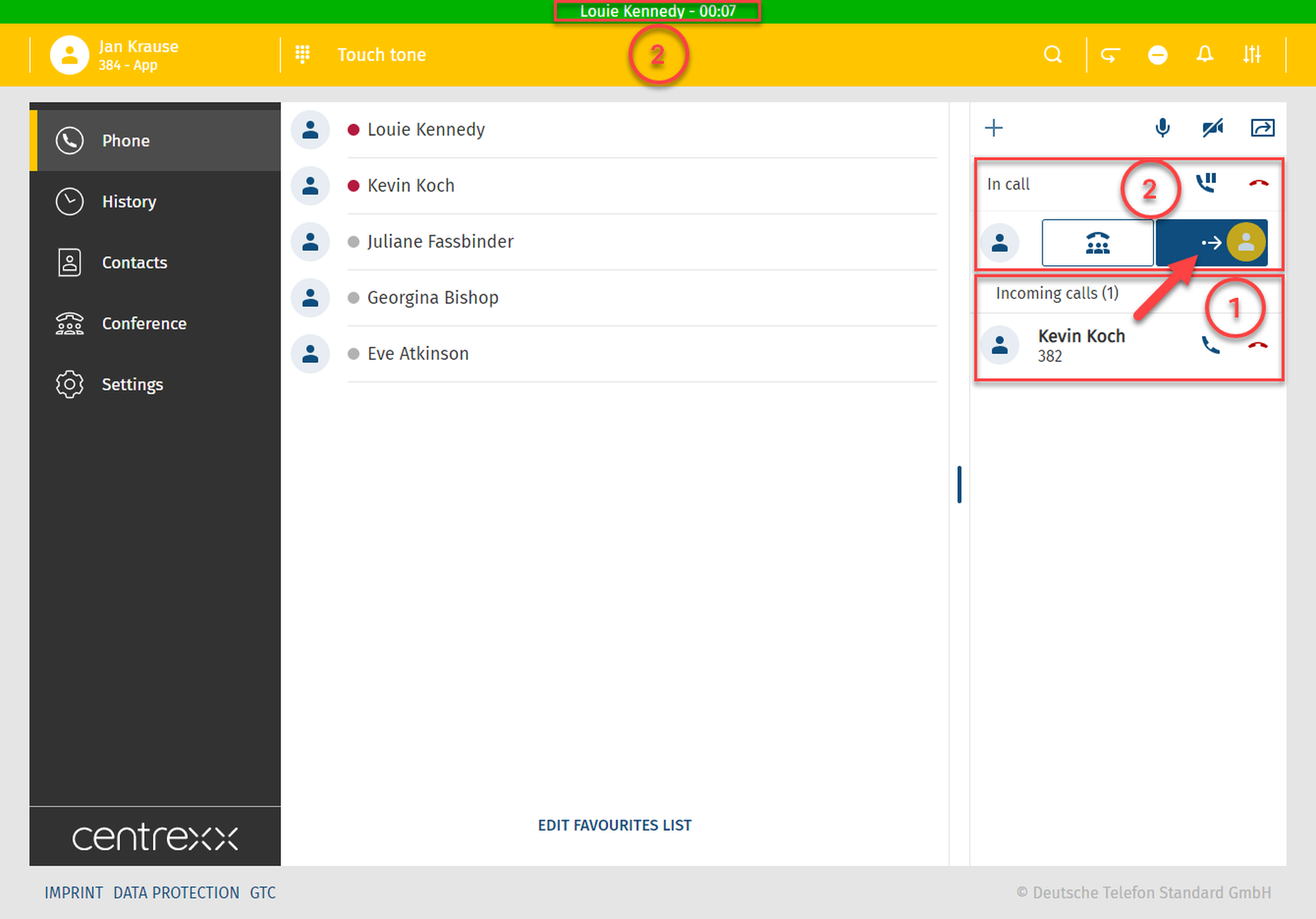Click the screen share icon
Screen dimensions: 1316x919
(x=1262, y=128)
